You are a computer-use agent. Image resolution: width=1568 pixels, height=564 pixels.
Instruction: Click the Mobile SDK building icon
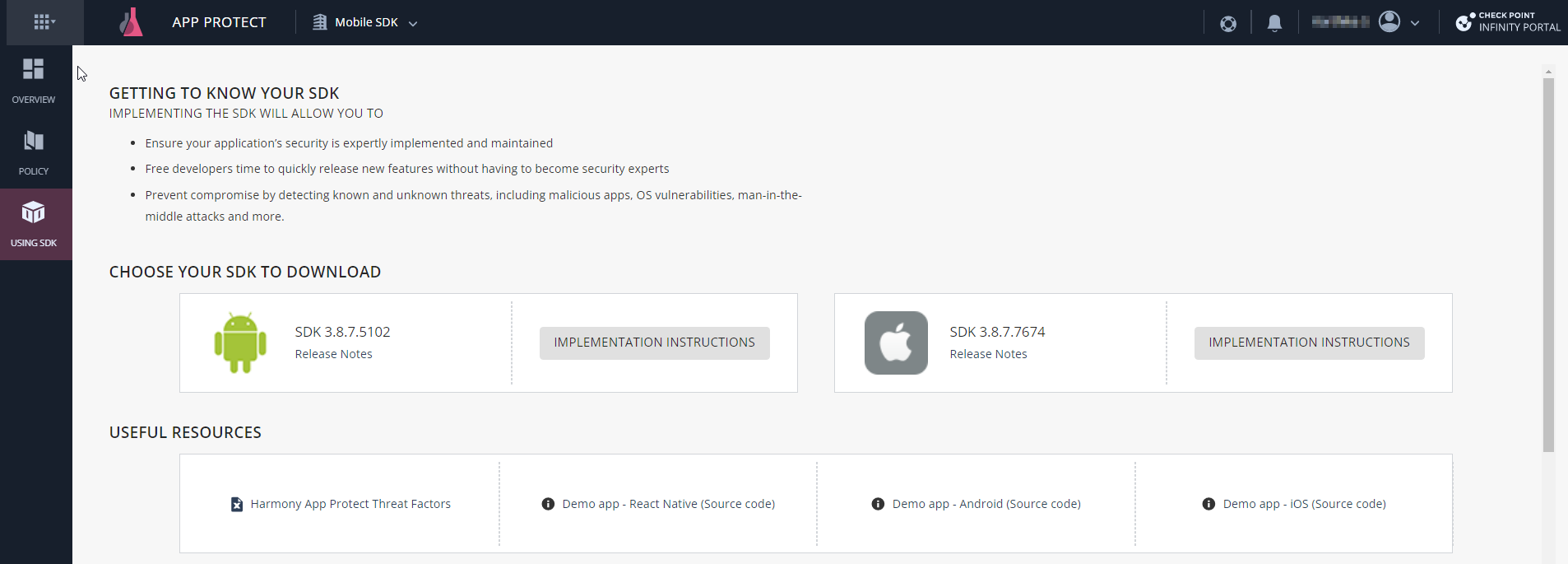pos(320,22)
